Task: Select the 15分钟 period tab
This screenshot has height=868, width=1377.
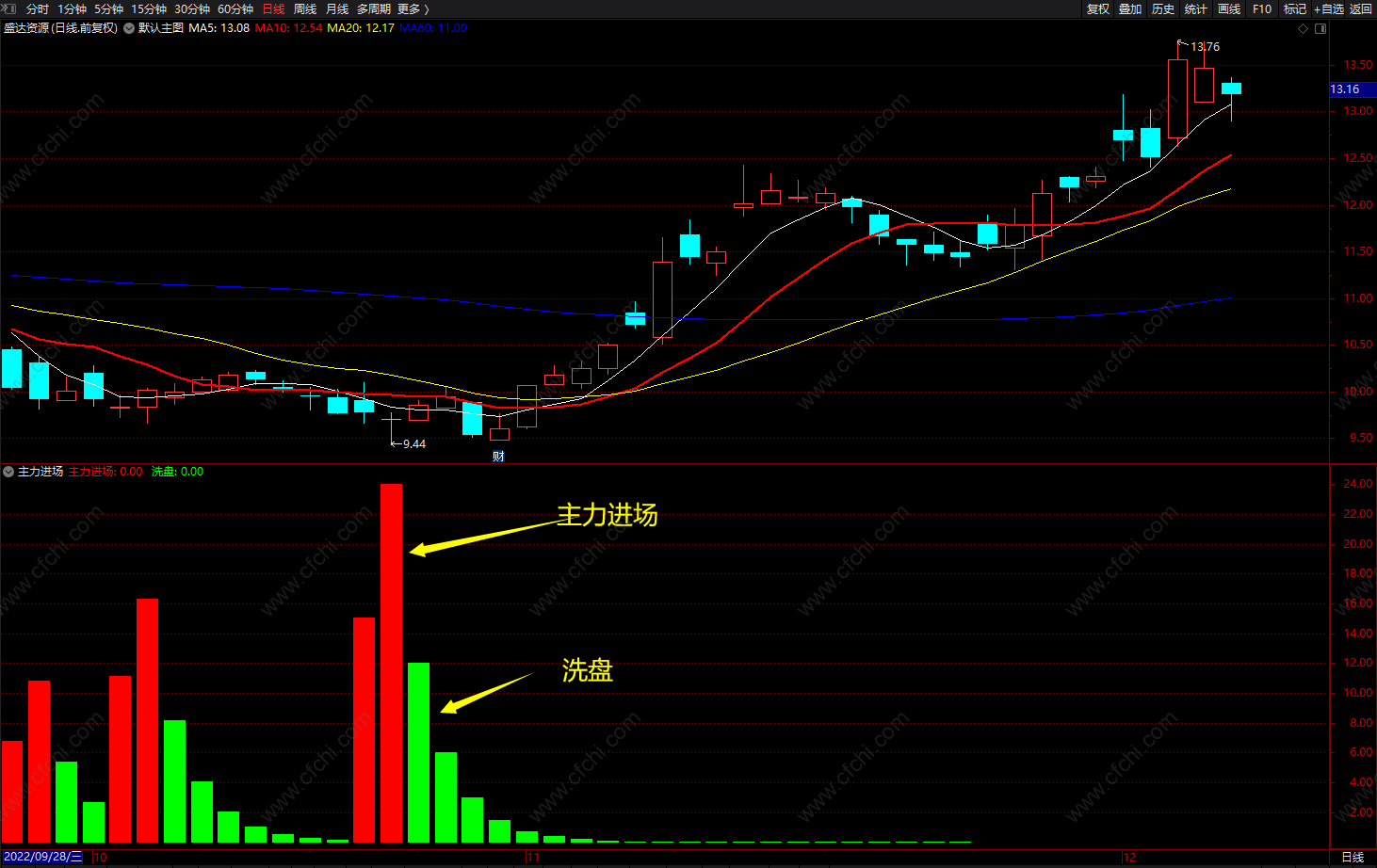Action: coord(149,8)
